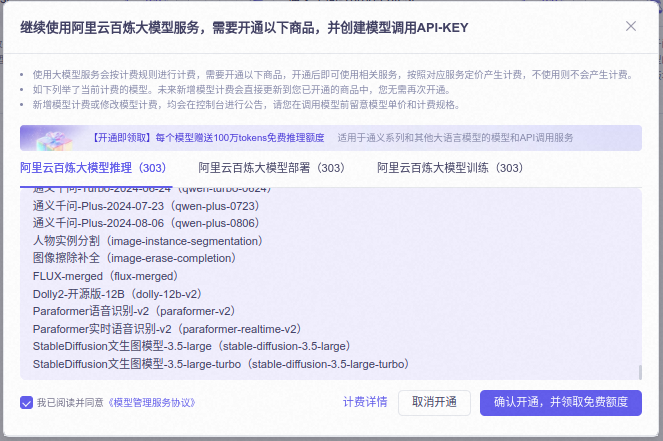Switch to 阿里云百炼大模型训练 (303) tab
663x441 pixels.
pos(453,168)
